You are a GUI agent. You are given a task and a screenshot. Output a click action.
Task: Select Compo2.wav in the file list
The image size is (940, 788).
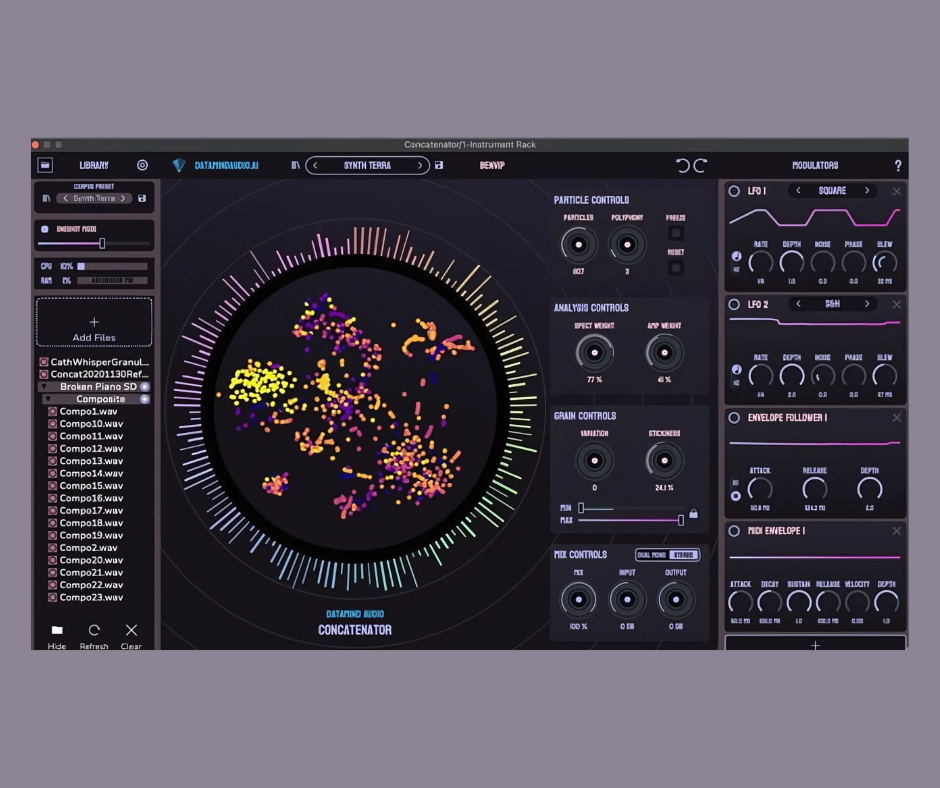click(88, 548)
